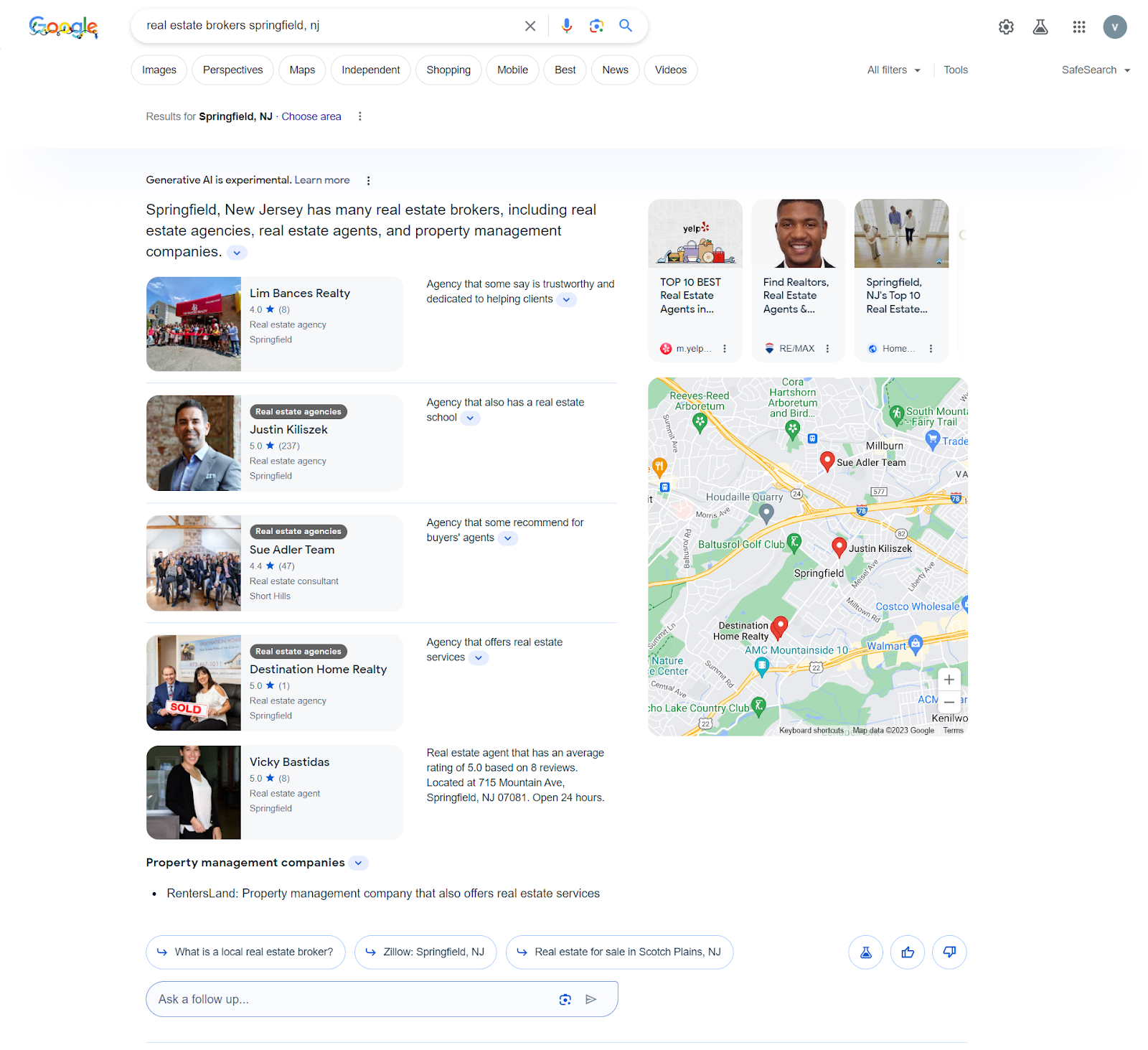Open the Find Realtors RE/MAX card
1148x1050 pixels.
click(799, 281)
